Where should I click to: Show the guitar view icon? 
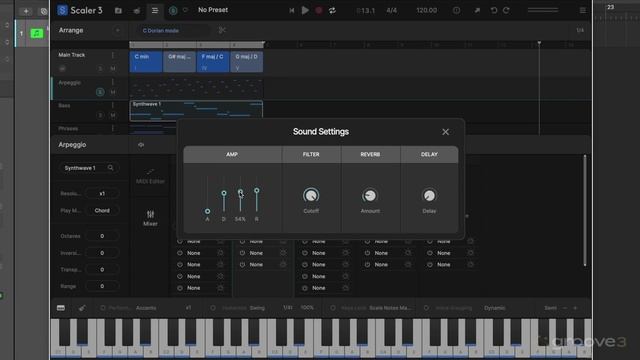(x=82, y=308)
